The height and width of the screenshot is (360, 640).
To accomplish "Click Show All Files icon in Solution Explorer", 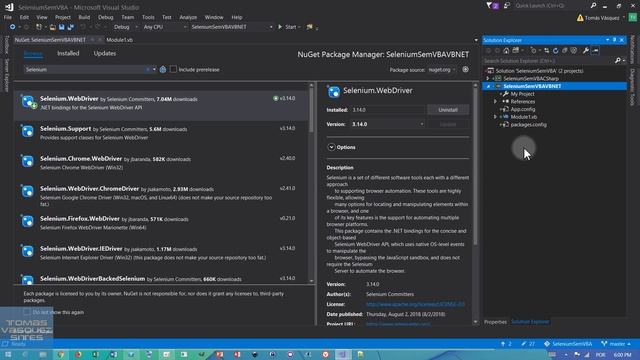I will click(574, 51).
